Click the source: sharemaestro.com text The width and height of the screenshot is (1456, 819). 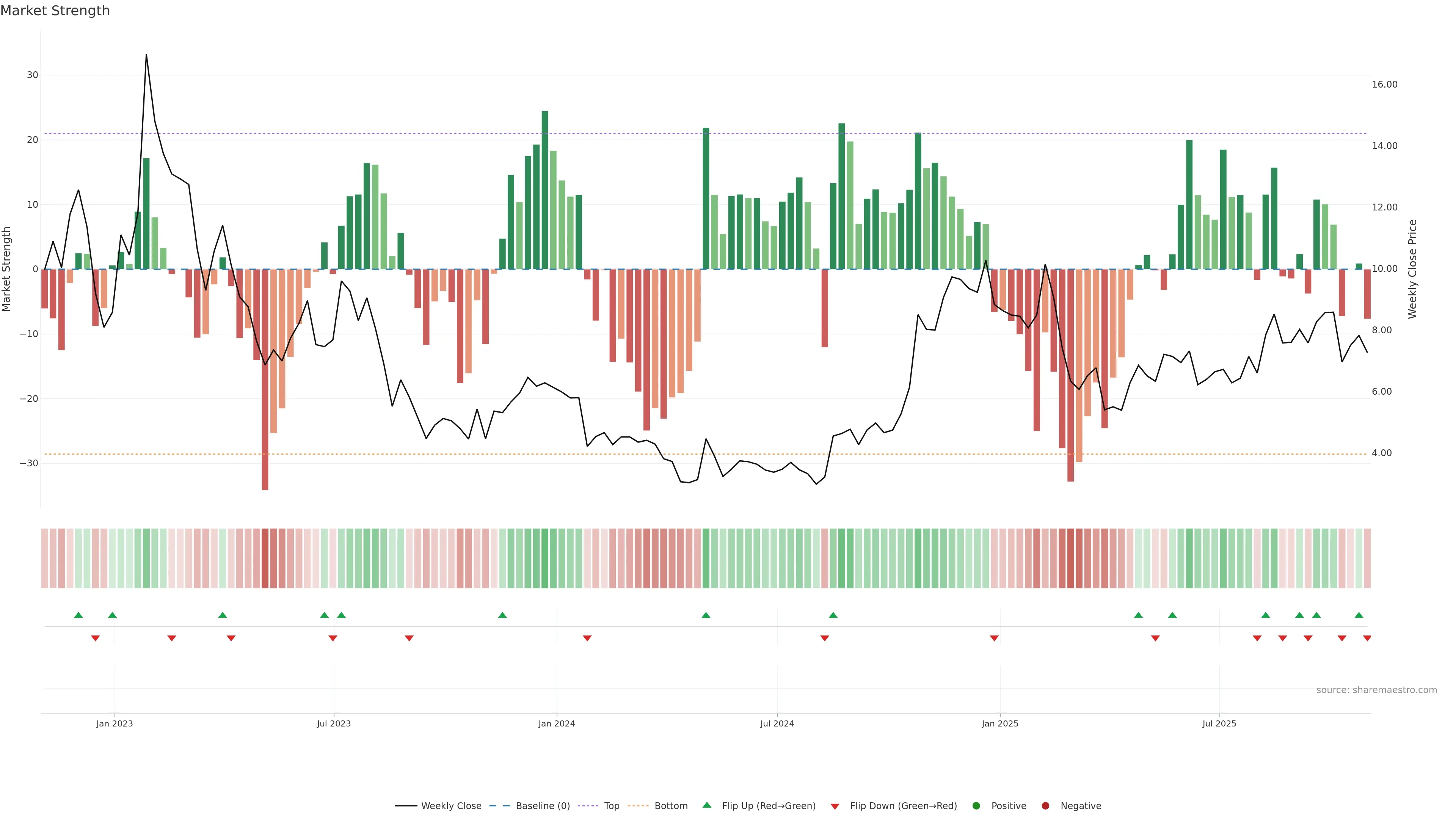pos(1376,690)
